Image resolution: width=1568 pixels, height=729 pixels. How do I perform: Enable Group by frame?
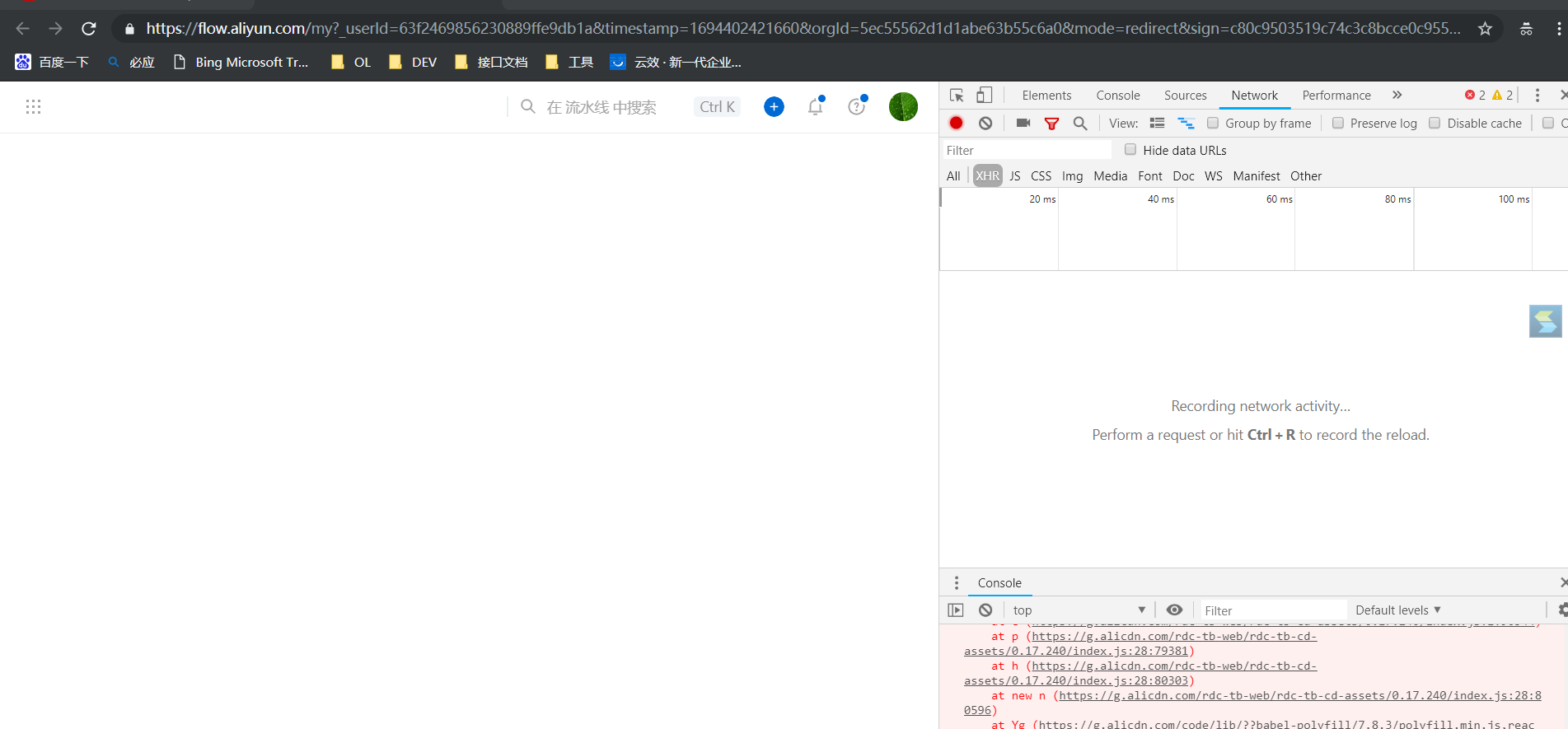(1213, 123)
